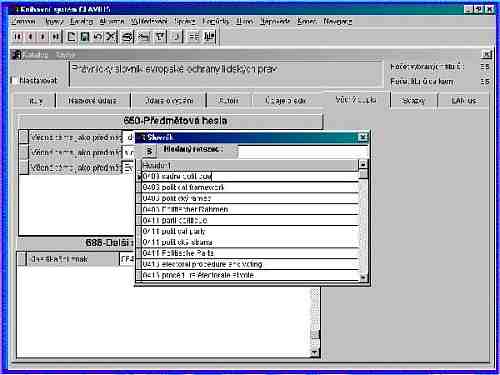Open the Katalog menu
Viewport: 500px width, 375px height.
point(81,21)
